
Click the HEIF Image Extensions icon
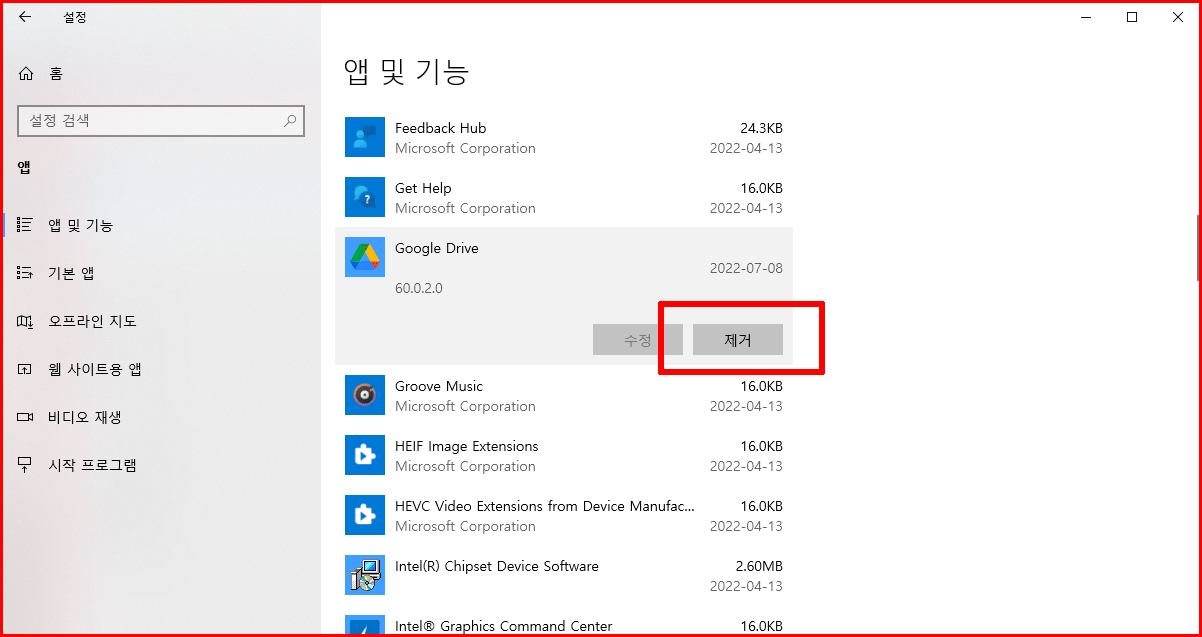pyautogui.click(x=365, y=455)
